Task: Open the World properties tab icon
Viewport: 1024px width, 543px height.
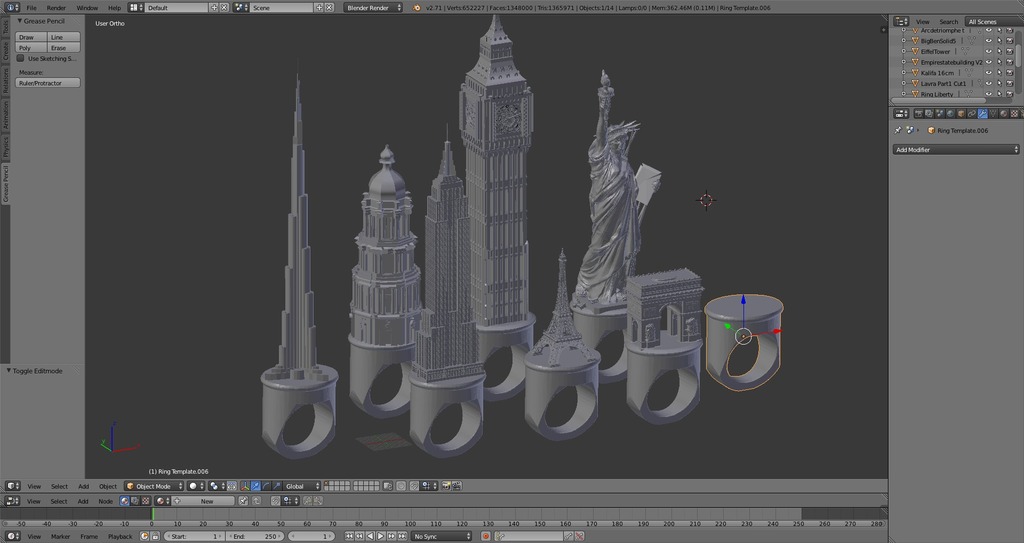Action: tap(950, 114)
